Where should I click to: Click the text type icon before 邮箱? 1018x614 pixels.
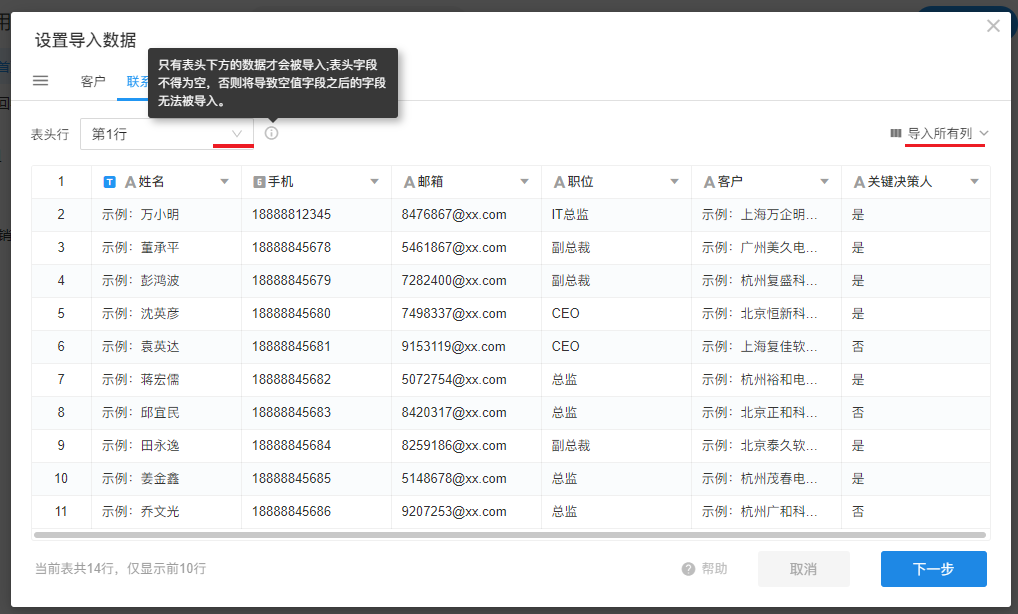tap(409, 182)
